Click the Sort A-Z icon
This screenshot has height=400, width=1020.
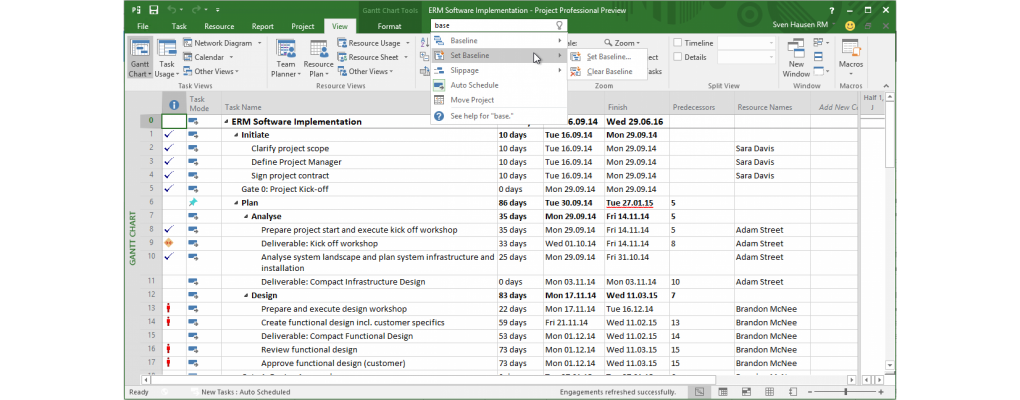point(425,43)
